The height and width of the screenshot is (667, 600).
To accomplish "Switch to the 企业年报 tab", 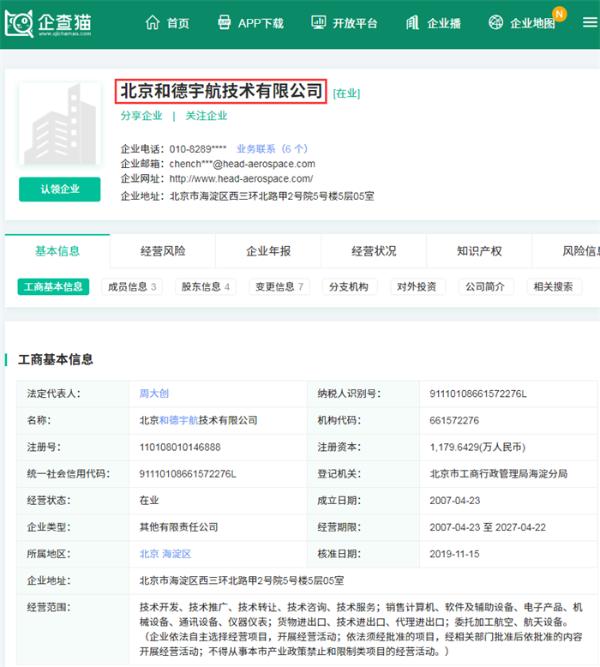I will [x=269, y=251].
